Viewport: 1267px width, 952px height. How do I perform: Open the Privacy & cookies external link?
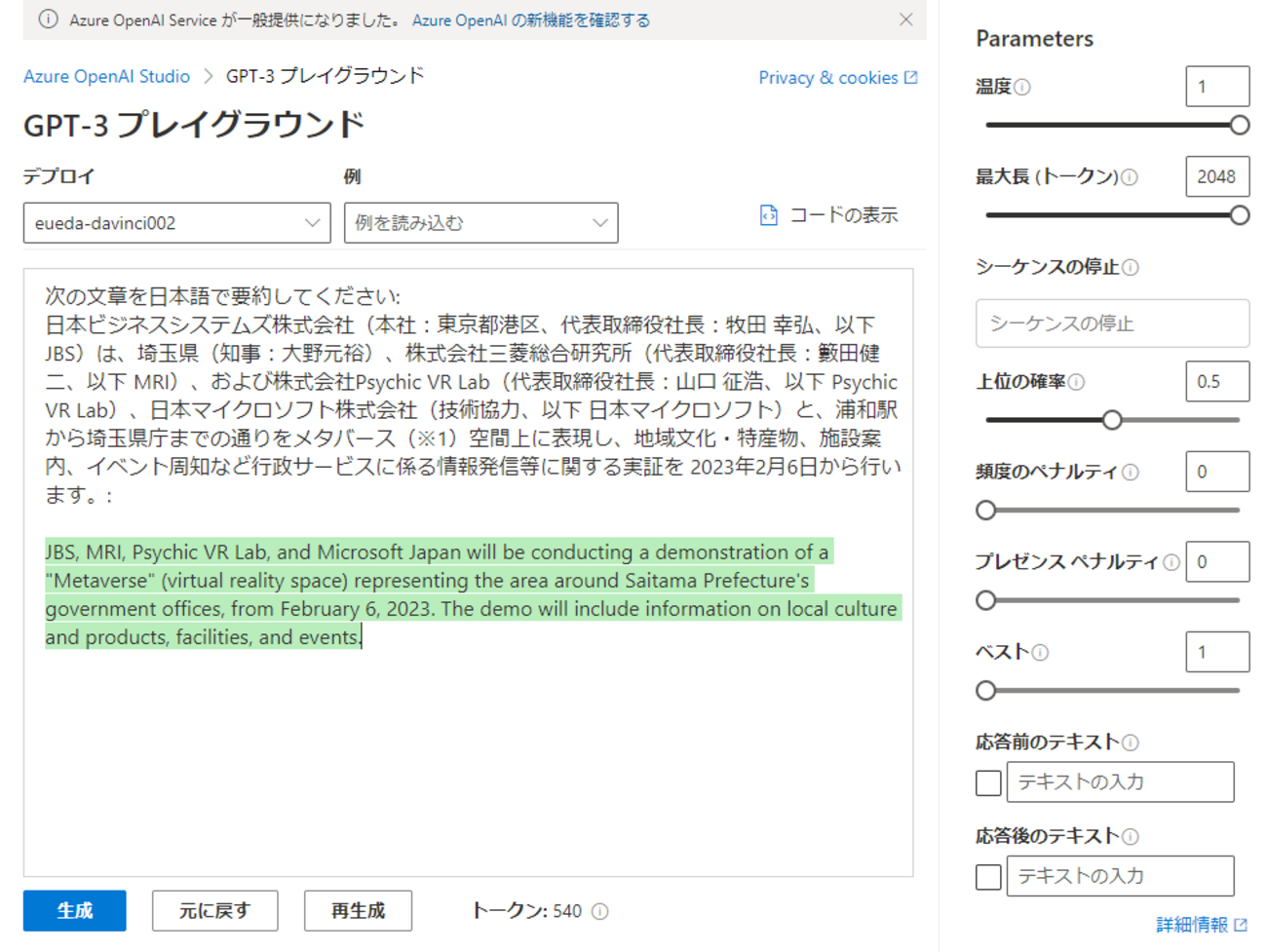click(828, 78)
